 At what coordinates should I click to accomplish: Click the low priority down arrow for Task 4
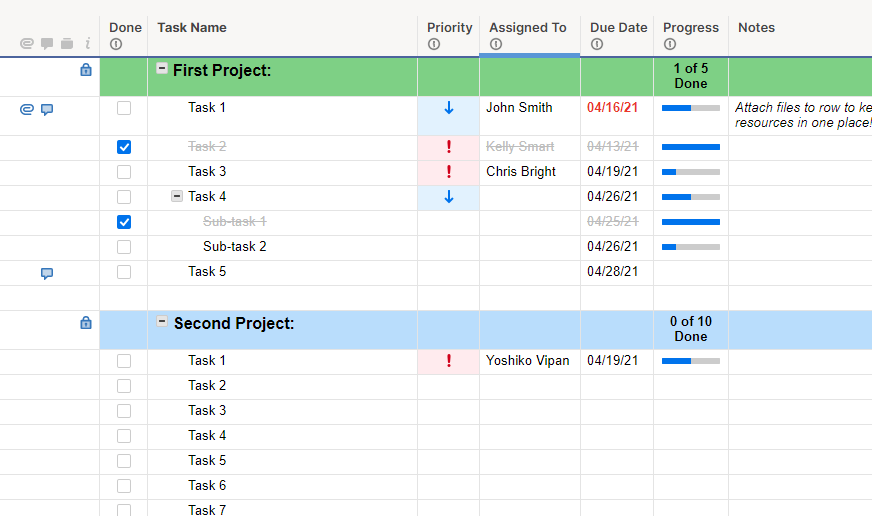point(449,197)
